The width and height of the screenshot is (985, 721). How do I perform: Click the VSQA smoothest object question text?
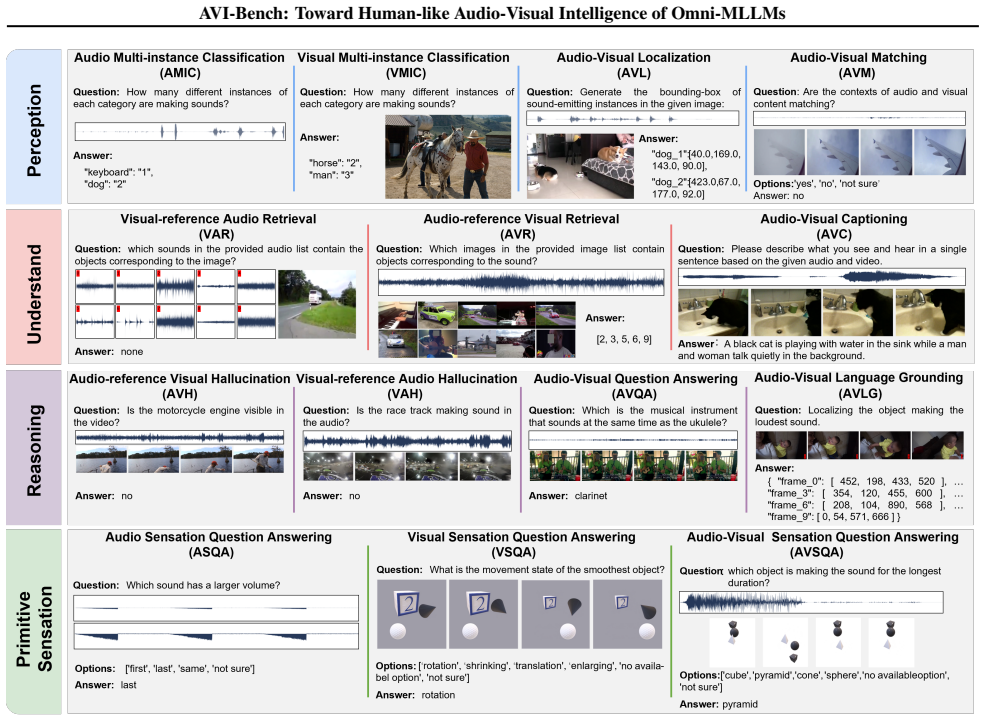(520, 570)
